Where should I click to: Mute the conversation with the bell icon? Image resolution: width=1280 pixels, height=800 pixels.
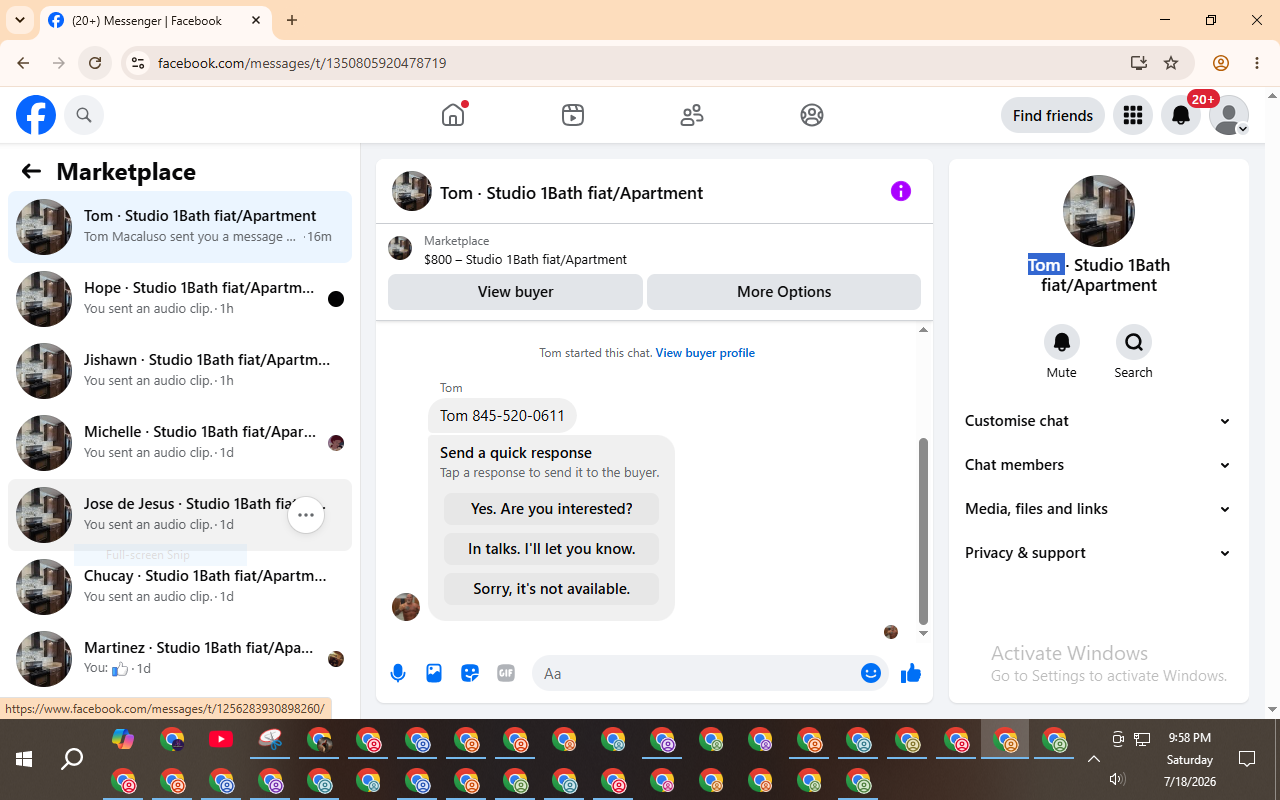pyautogui.click(x=1062, y=342)
